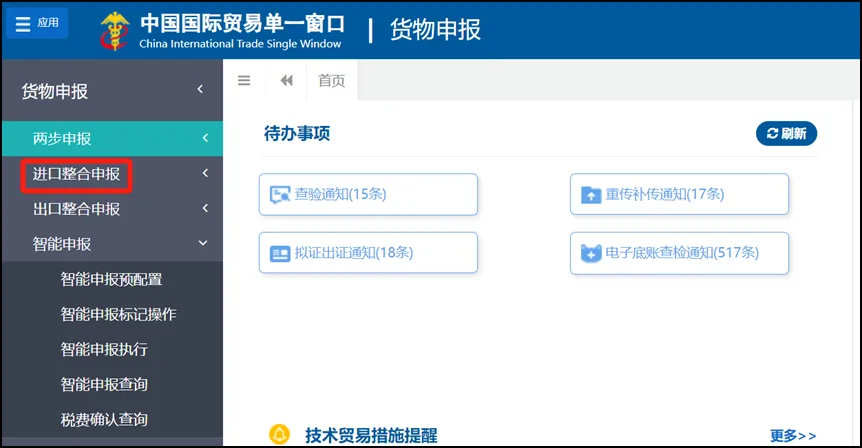This screenshot has width=862, height=448.
Task: Click the China customs logo emblem
Action: [x=114, y=31]
